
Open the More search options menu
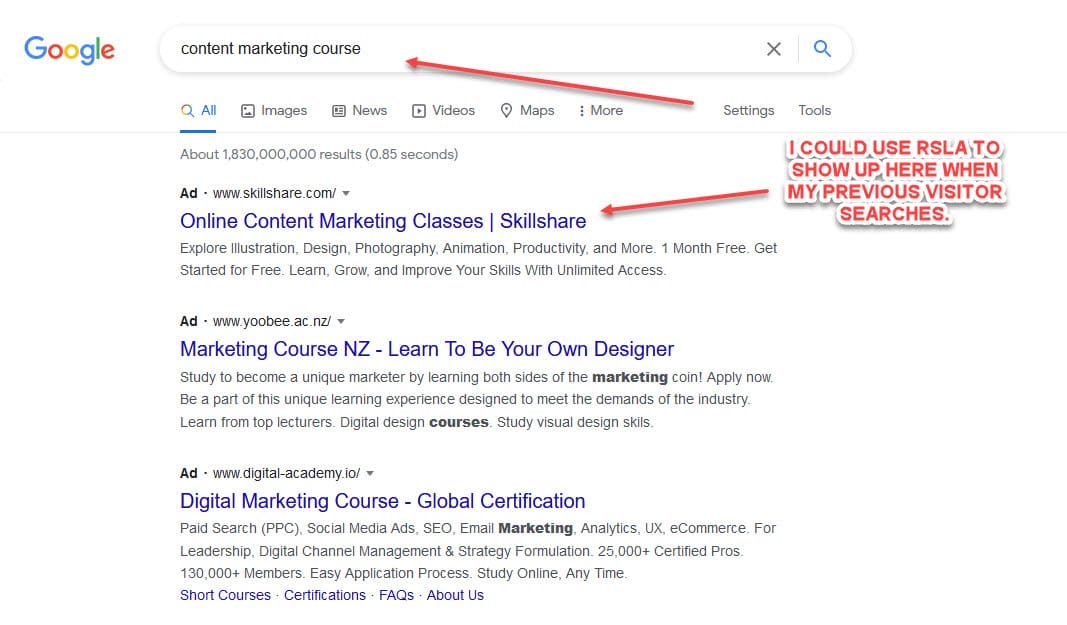pyautogui.click(x=601, y=110)
